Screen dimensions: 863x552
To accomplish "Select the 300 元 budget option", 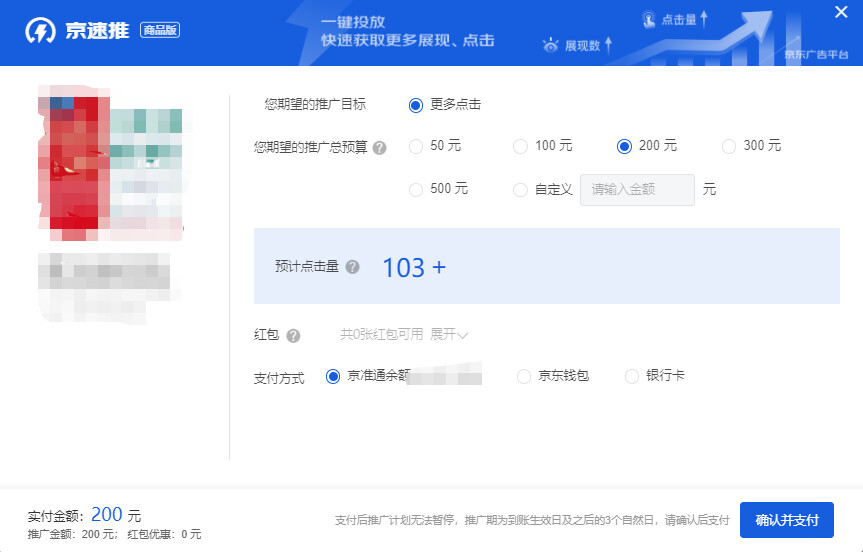I will (729, 147).
